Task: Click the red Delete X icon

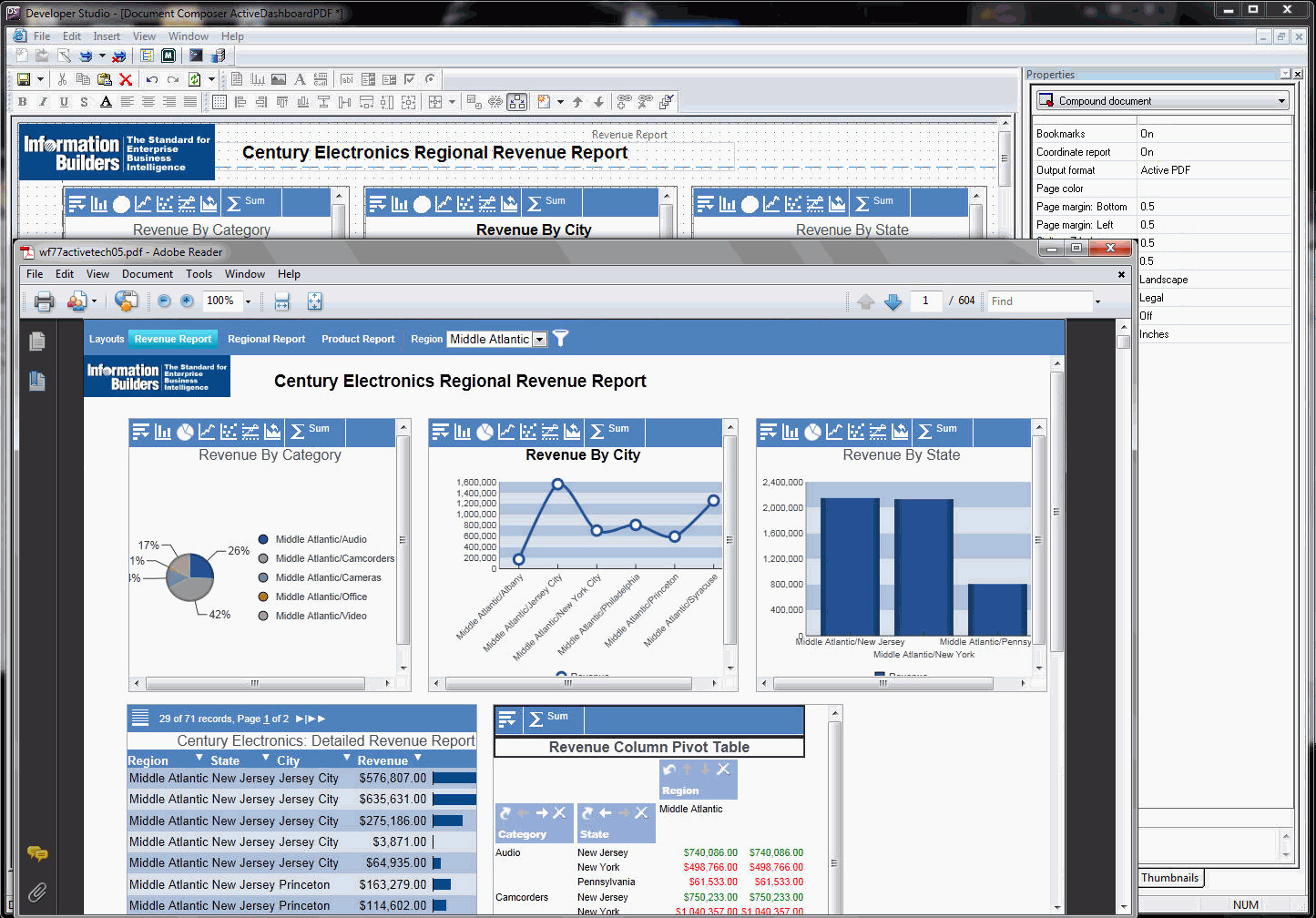Action: 126,79
